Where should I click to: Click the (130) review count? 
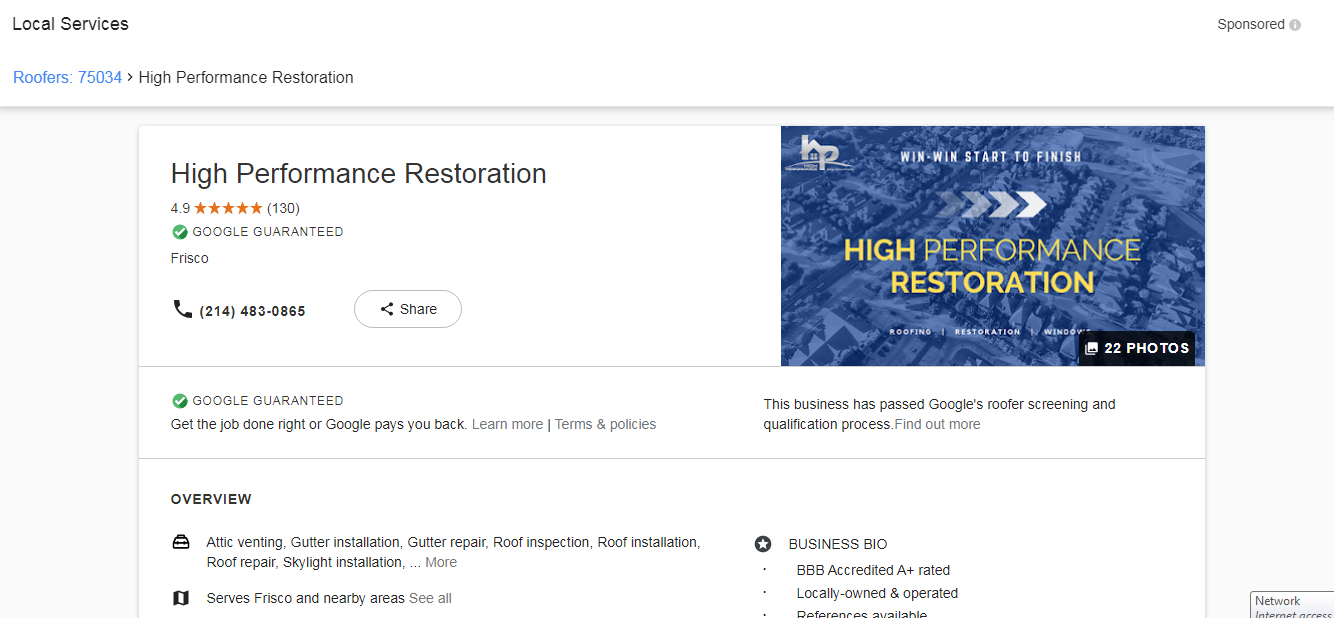pyautogui.click(x=283, y=208)
